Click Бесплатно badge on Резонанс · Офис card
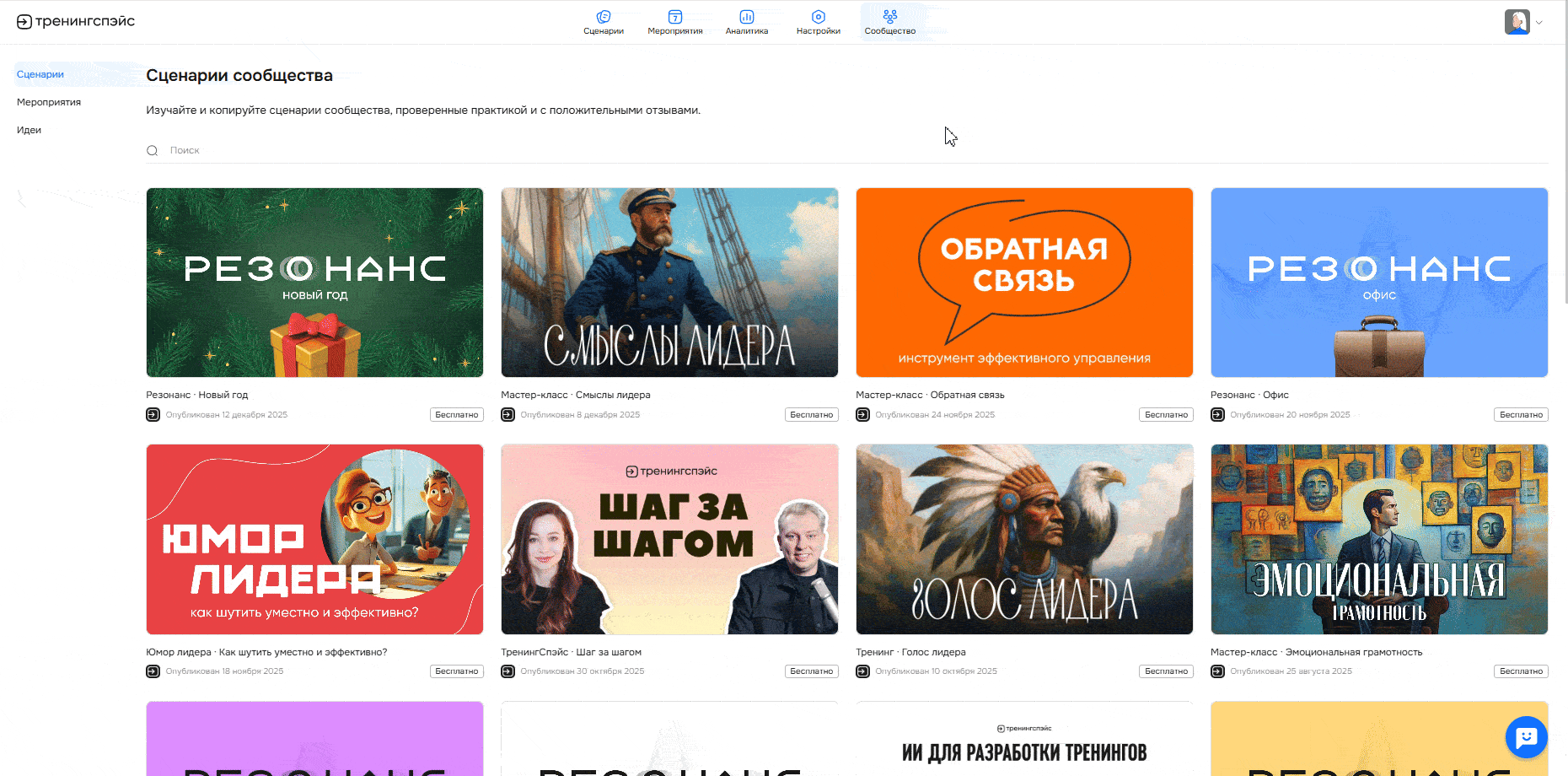Image resolution: width=1568 pixels, height=776 pixels. pyautogui.click(x=1521, y=415)
